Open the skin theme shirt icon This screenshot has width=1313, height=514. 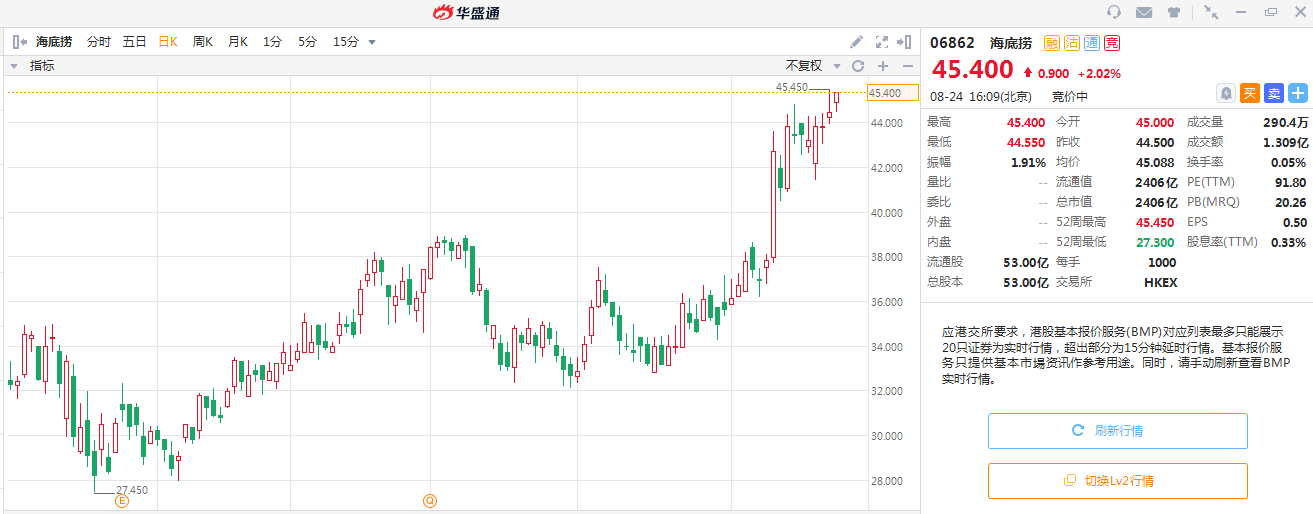pos(1174,12)
